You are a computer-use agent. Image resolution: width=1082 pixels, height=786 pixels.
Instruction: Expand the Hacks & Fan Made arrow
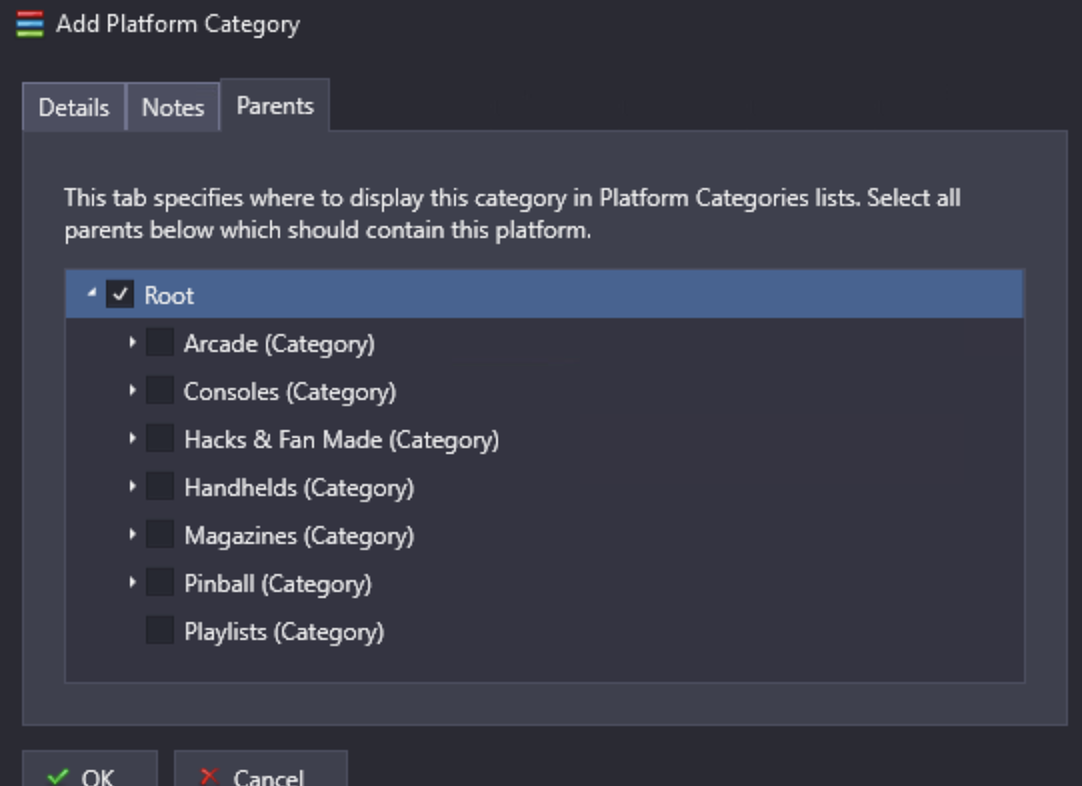tap(132, 438)
